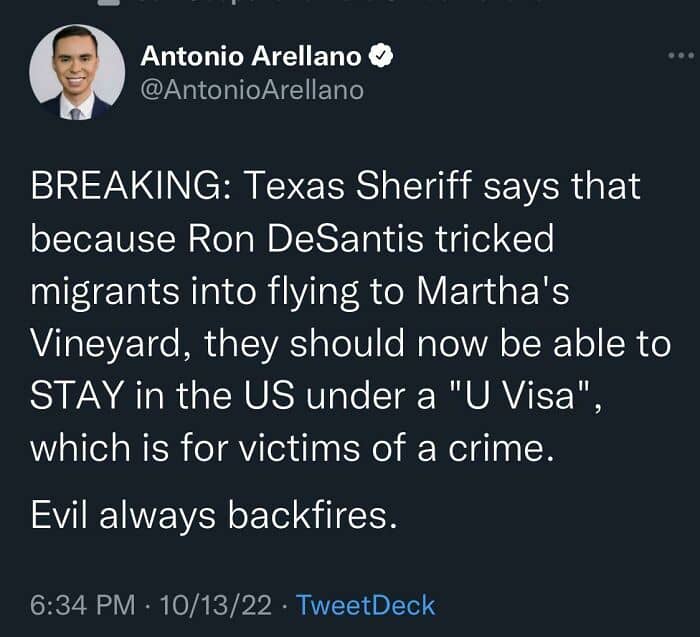Click the display name Antonio Arellano
This screenshot has width=700, height=637.
pos(251,58)
